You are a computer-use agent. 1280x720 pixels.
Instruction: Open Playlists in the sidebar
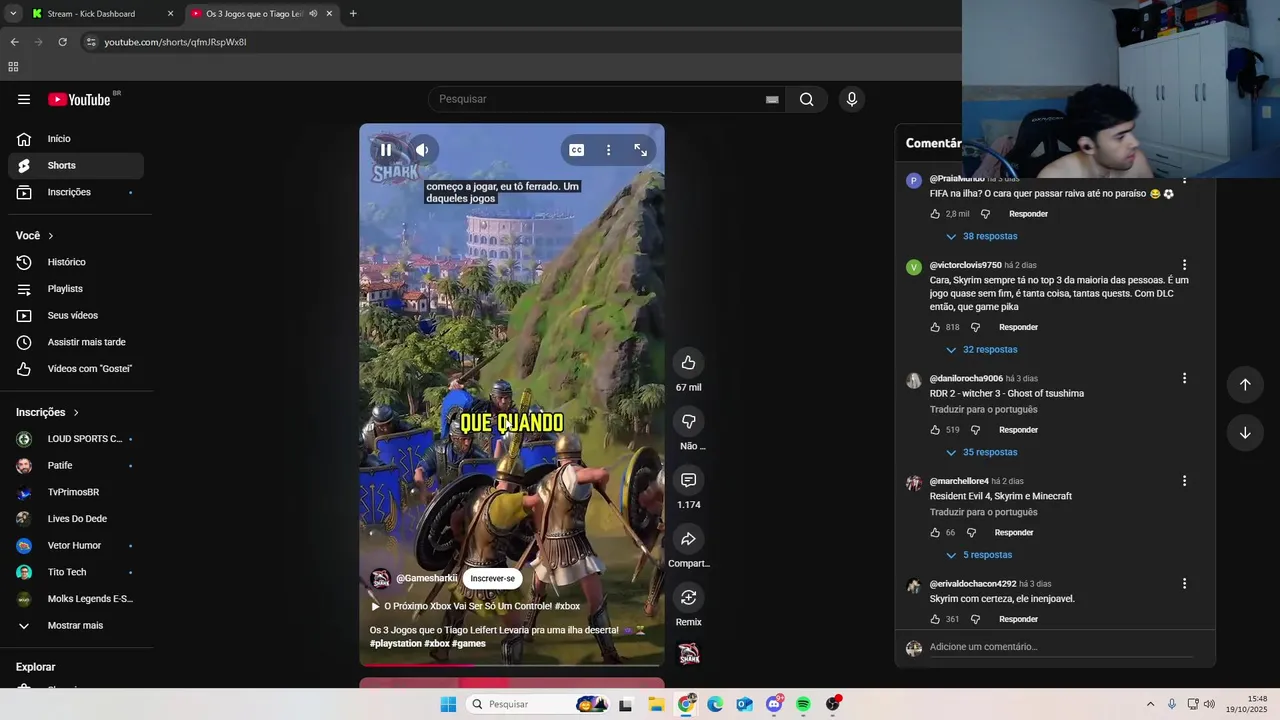pos(76,289)
